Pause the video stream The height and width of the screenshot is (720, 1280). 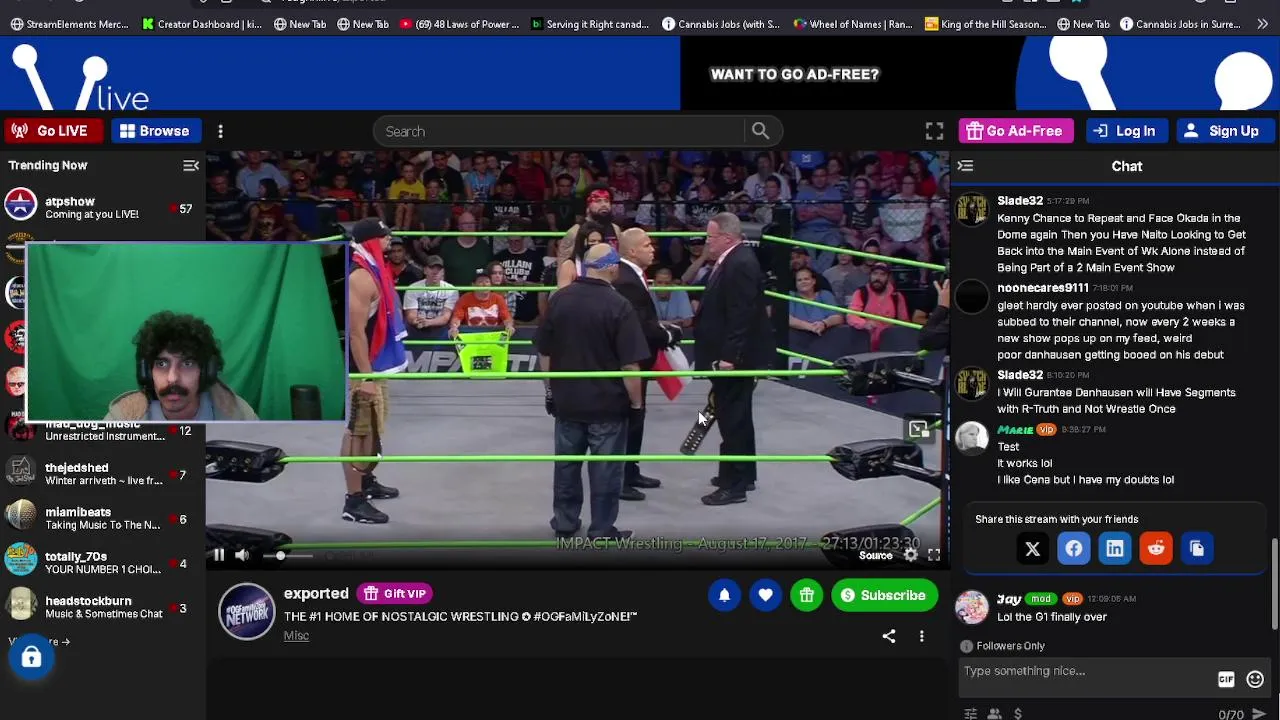point(219,555)
